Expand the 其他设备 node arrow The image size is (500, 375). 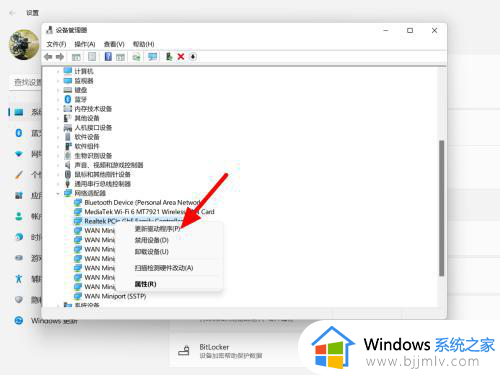[x=58, y=118]
